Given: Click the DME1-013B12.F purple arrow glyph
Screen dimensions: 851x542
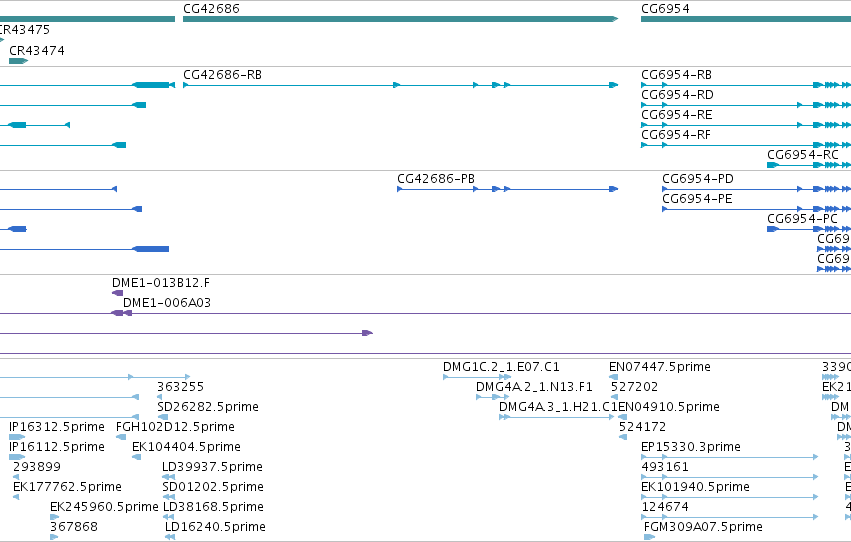Looking at the screenshot, I should (117, 293).
